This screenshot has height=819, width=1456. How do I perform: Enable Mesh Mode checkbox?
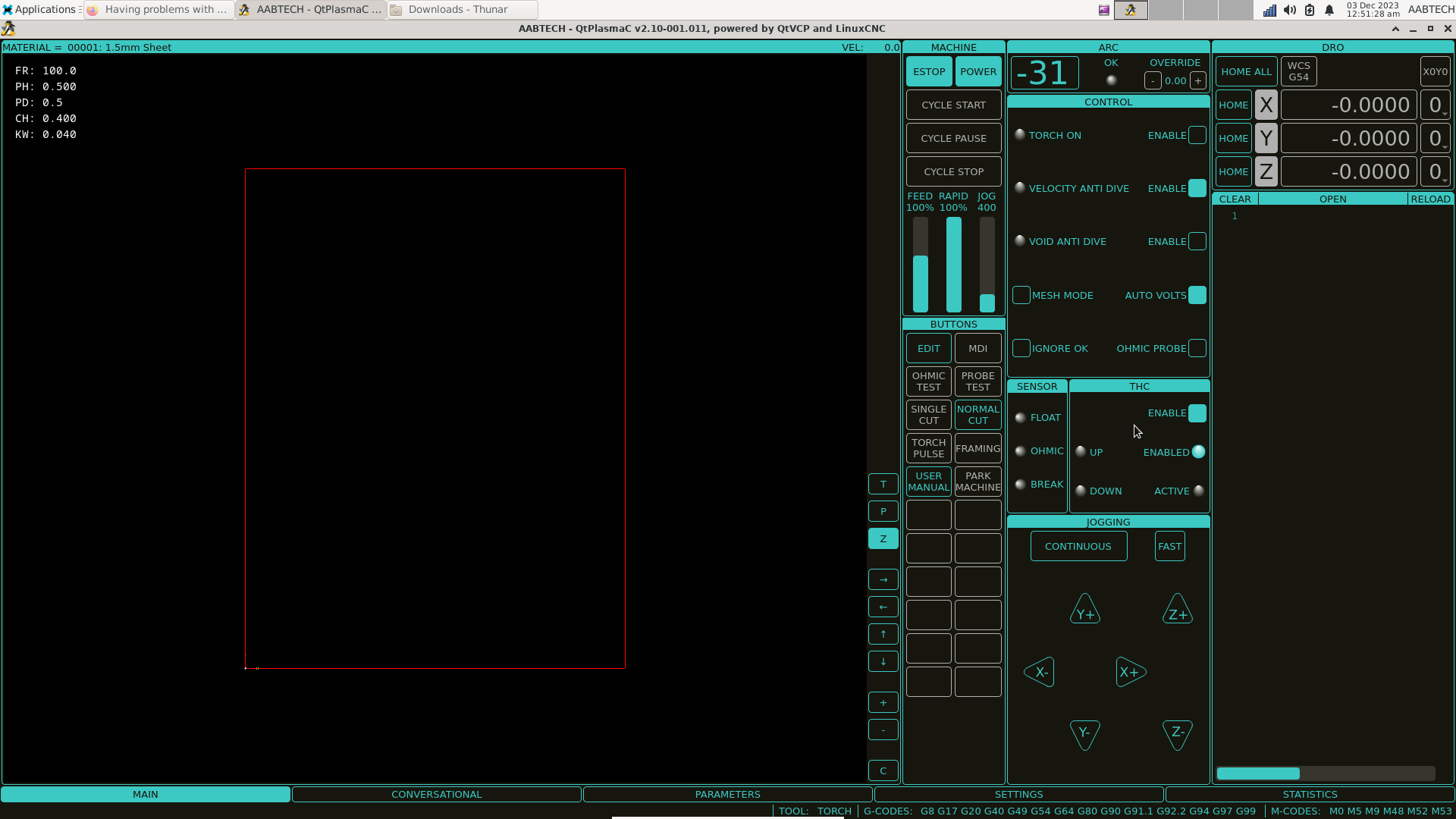tap(1021, 295)
